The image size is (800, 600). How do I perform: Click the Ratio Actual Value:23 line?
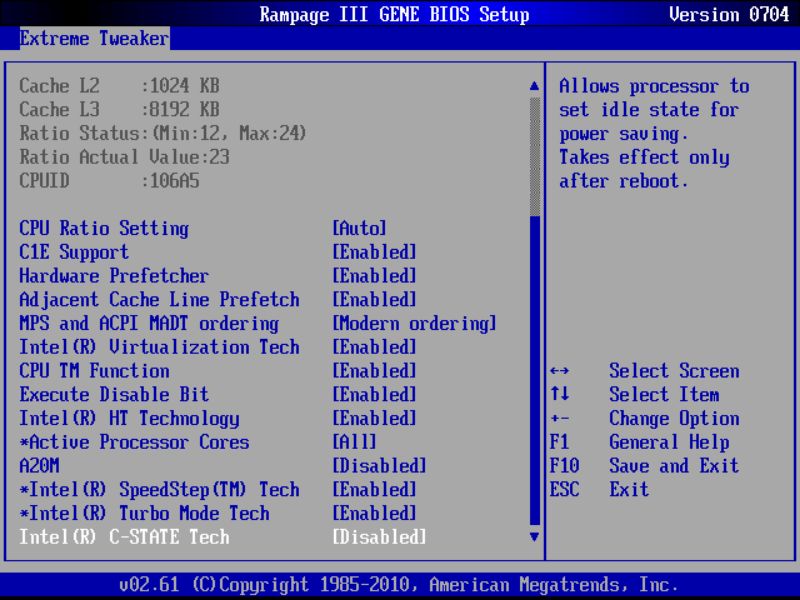[x=124, y=157]
